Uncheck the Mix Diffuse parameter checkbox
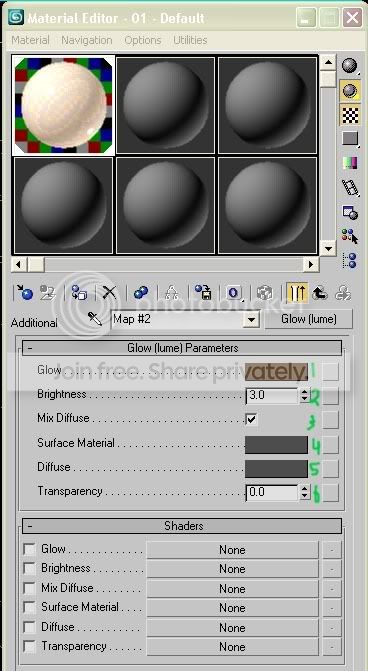This screenshot has height=671, width=368. pyautogui.click(x=252, y=419)
